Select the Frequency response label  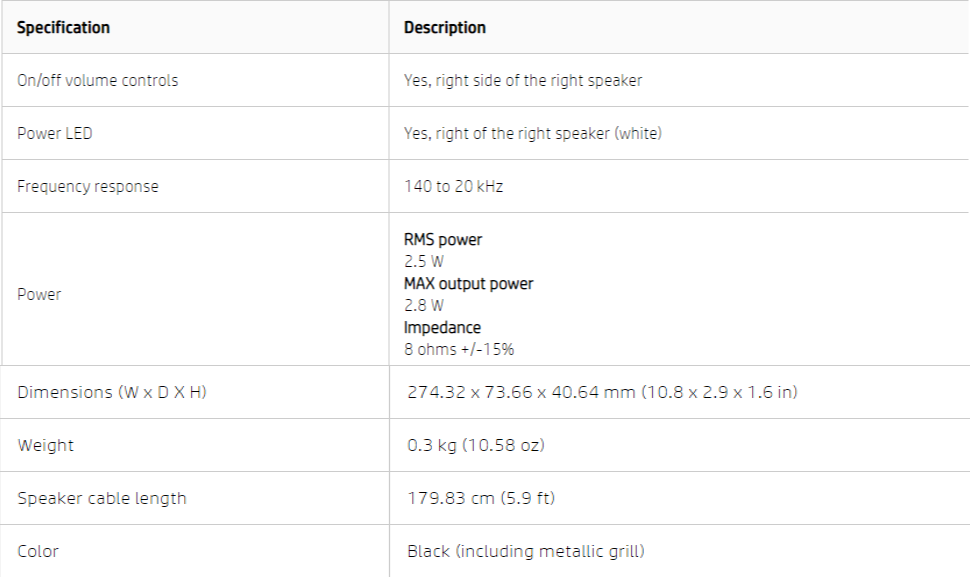87,186
